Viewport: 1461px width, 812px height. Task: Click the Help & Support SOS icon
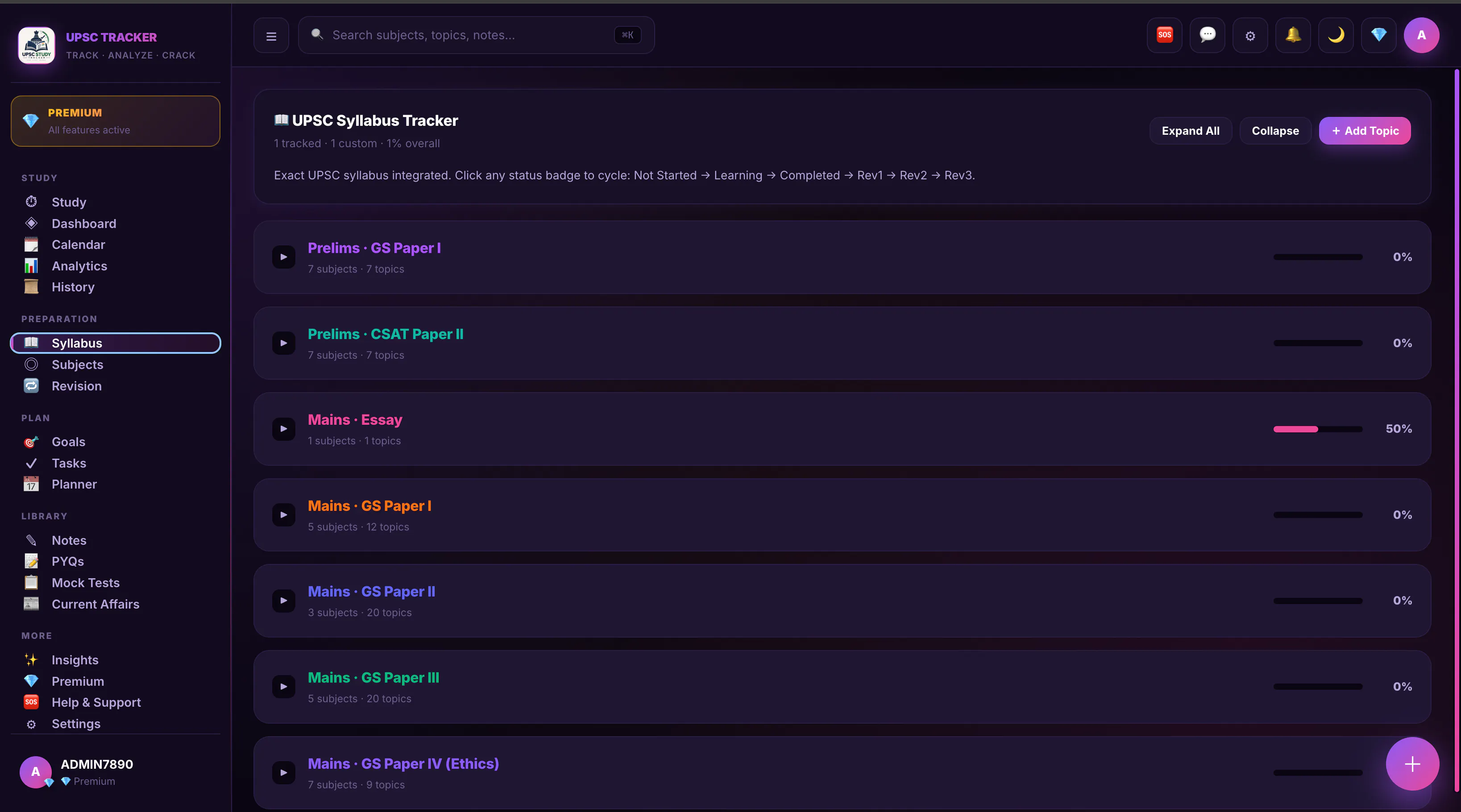(x=31, y=702)
